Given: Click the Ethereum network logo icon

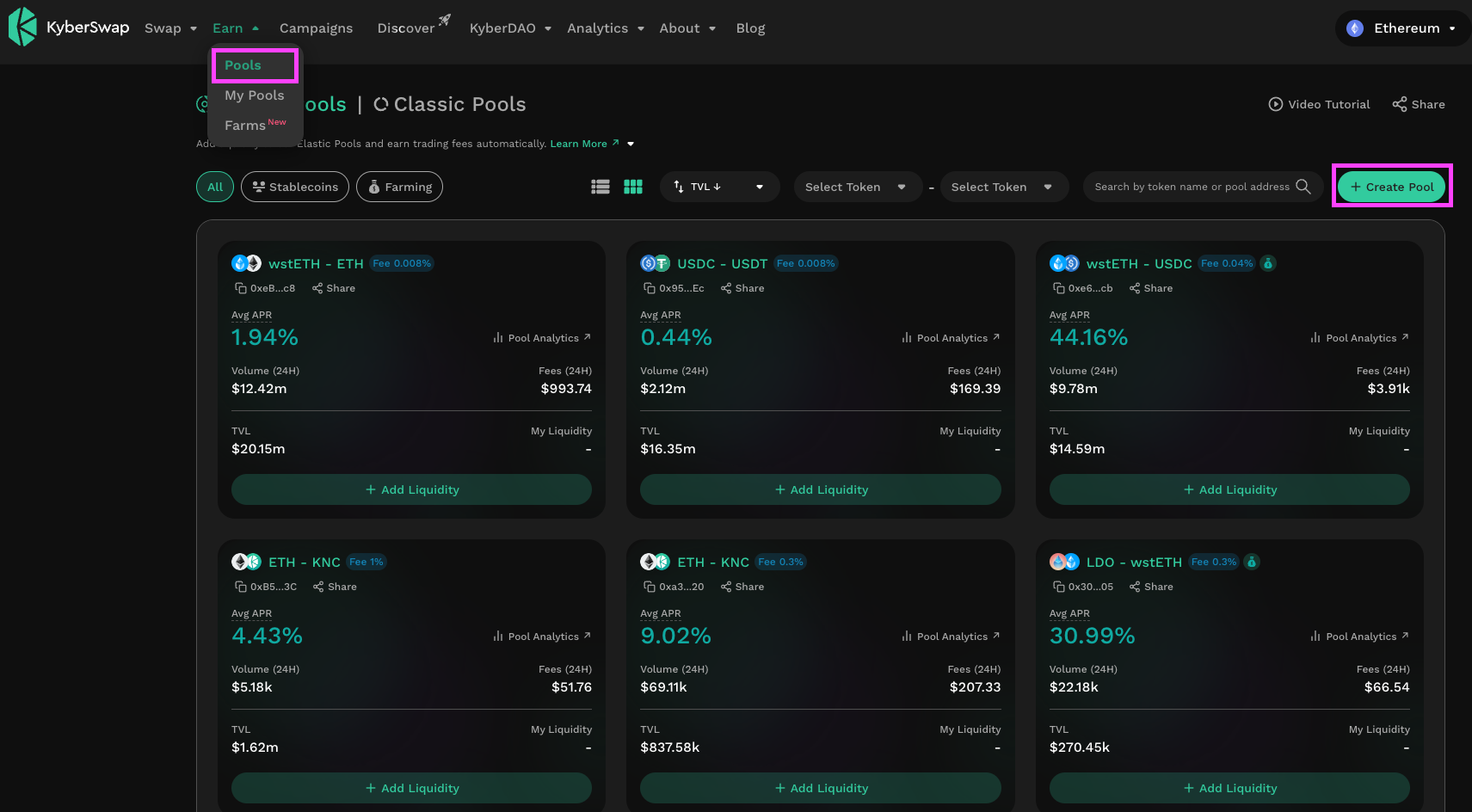Looking at the screenshot, I should tap(1355, 28).
